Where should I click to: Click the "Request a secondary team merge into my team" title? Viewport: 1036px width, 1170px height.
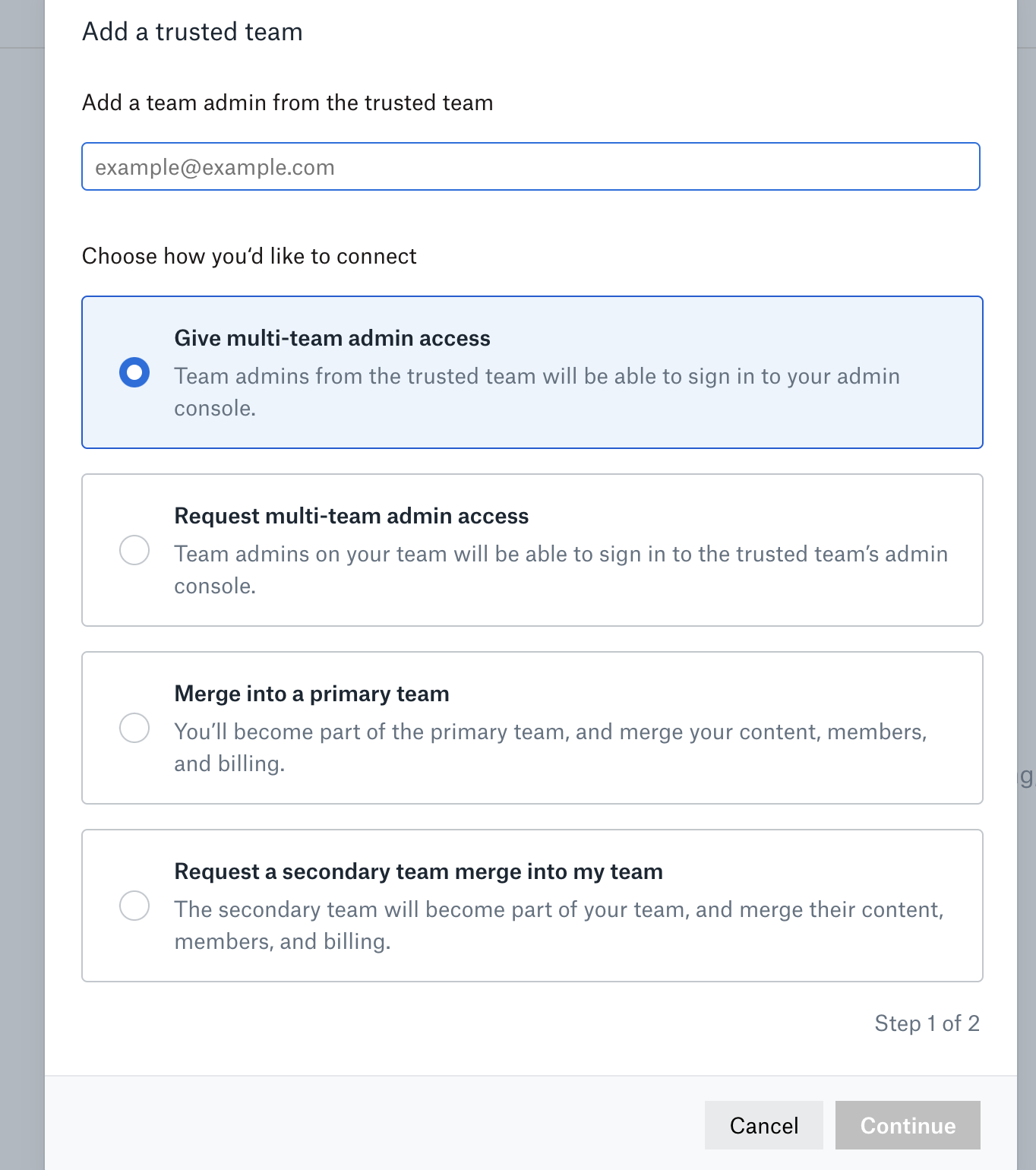pos(418,871)
